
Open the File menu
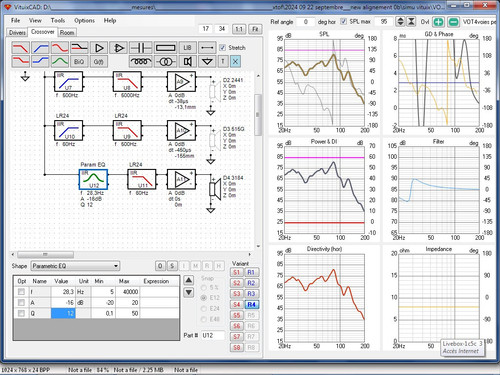[x=16, y=20]
